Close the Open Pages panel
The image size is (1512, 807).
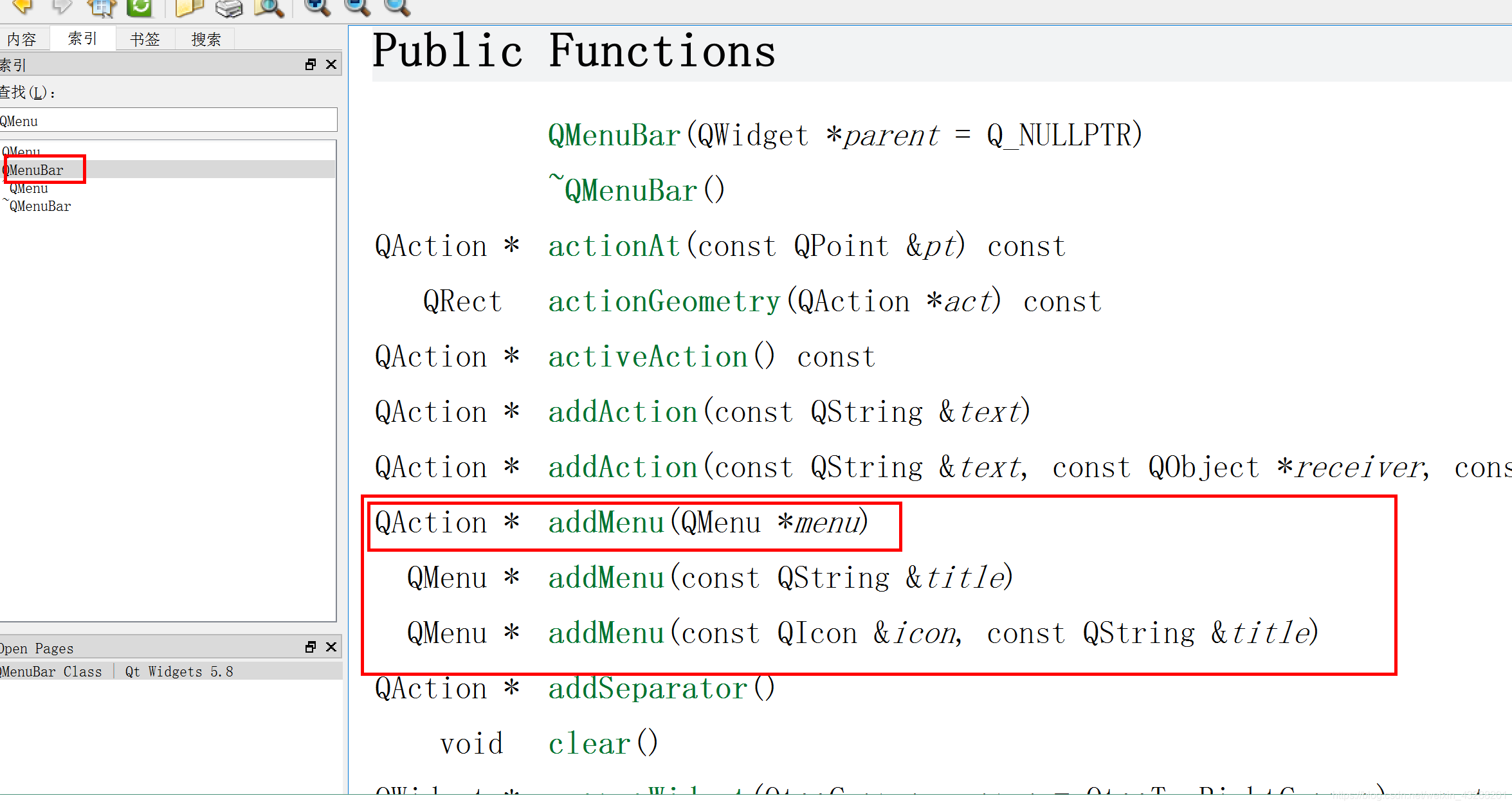pos(331,647)
